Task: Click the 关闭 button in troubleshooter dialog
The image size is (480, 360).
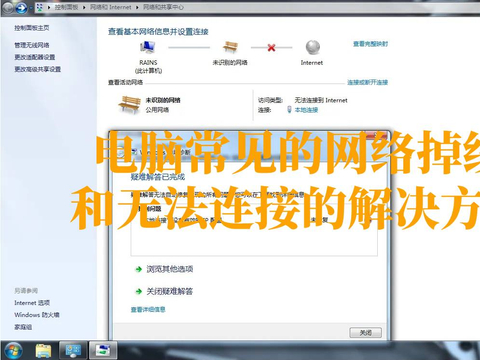Action: [365, 333]
